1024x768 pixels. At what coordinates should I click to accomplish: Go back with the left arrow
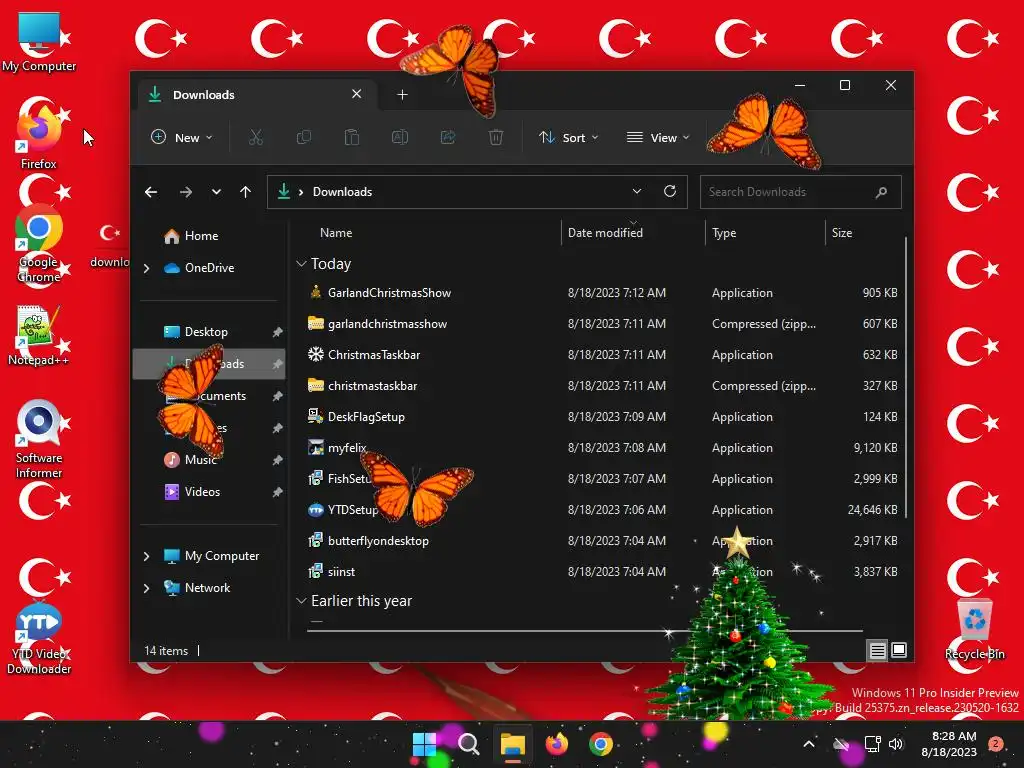point(151,192)
